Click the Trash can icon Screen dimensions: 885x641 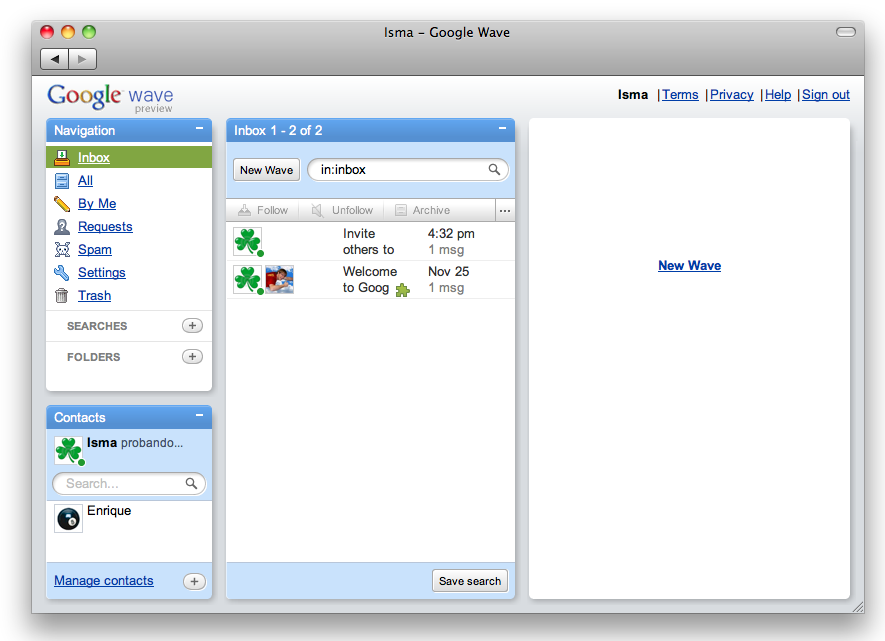[x=62, y=296]
